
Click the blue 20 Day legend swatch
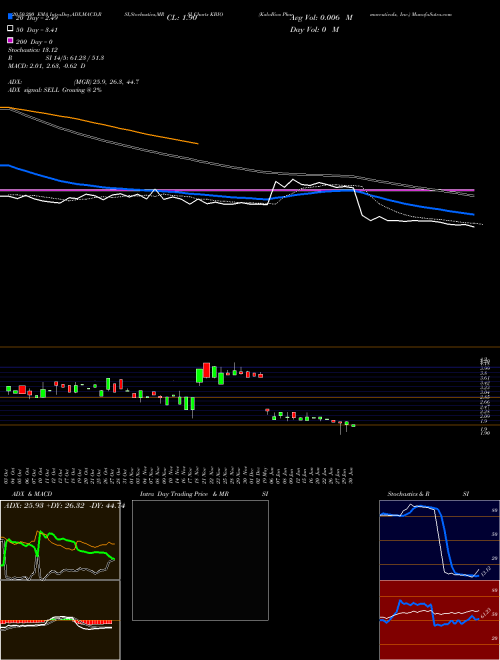click(10, 17)
